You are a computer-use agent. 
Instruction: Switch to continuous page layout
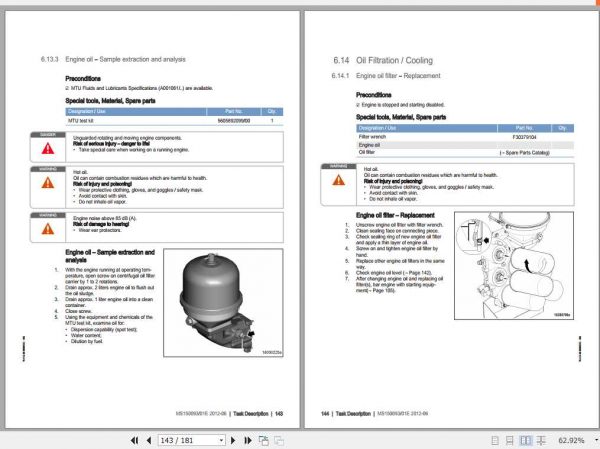pos(510,441)
